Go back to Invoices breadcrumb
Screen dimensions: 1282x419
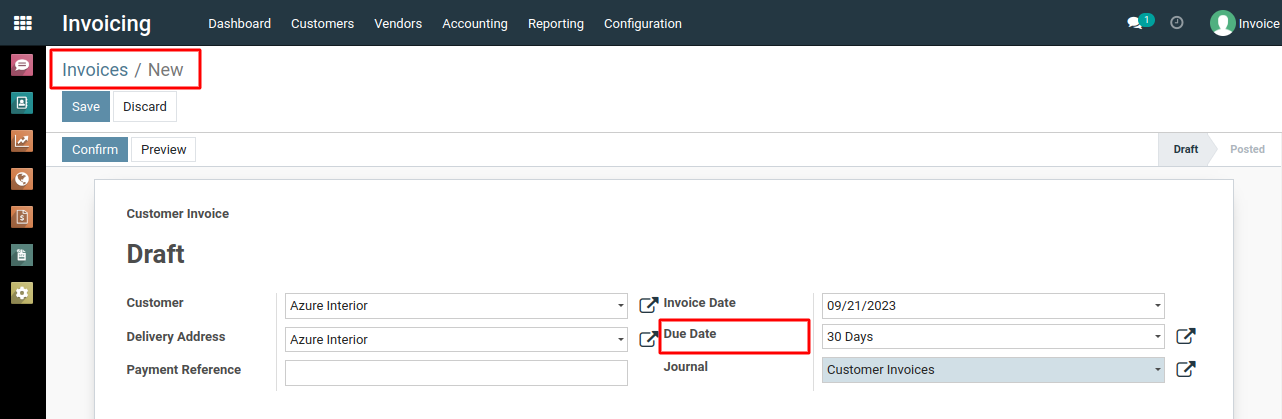point(95,70)
